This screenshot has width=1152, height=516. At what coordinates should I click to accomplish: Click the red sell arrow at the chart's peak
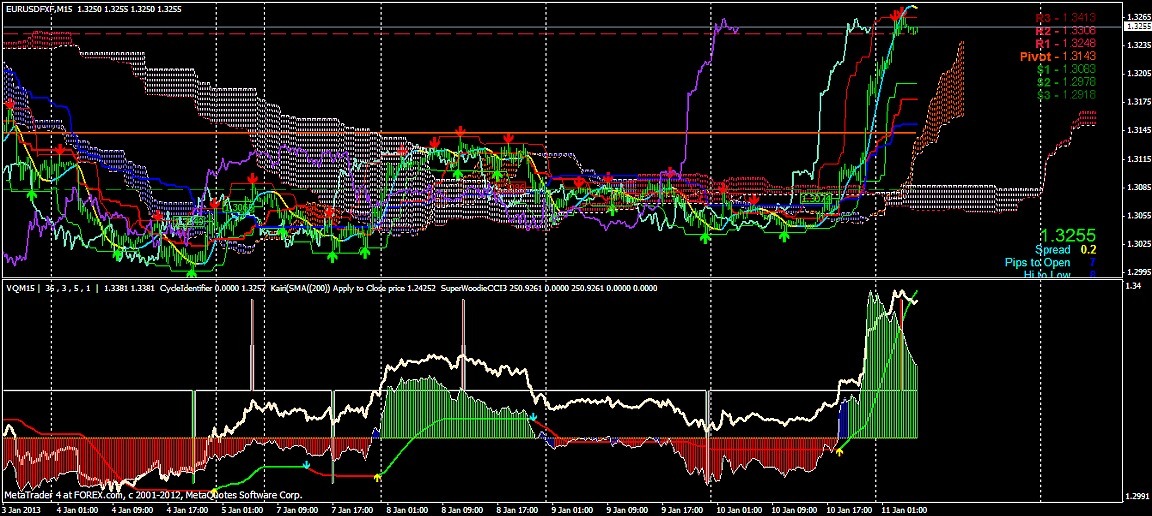coord(896,12)
